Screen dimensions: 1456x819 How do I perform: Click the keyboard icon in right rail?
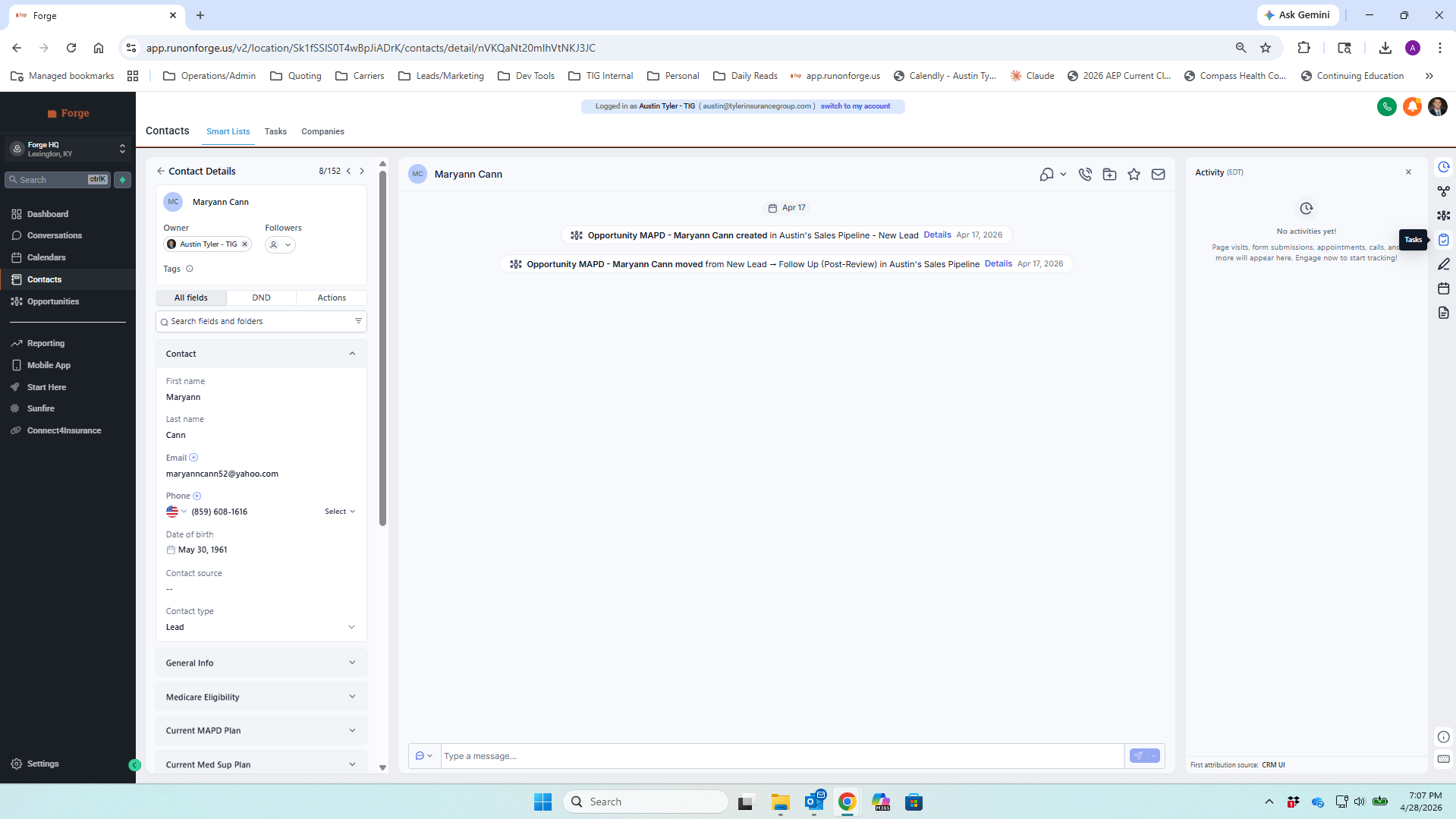click(1443, 759)
